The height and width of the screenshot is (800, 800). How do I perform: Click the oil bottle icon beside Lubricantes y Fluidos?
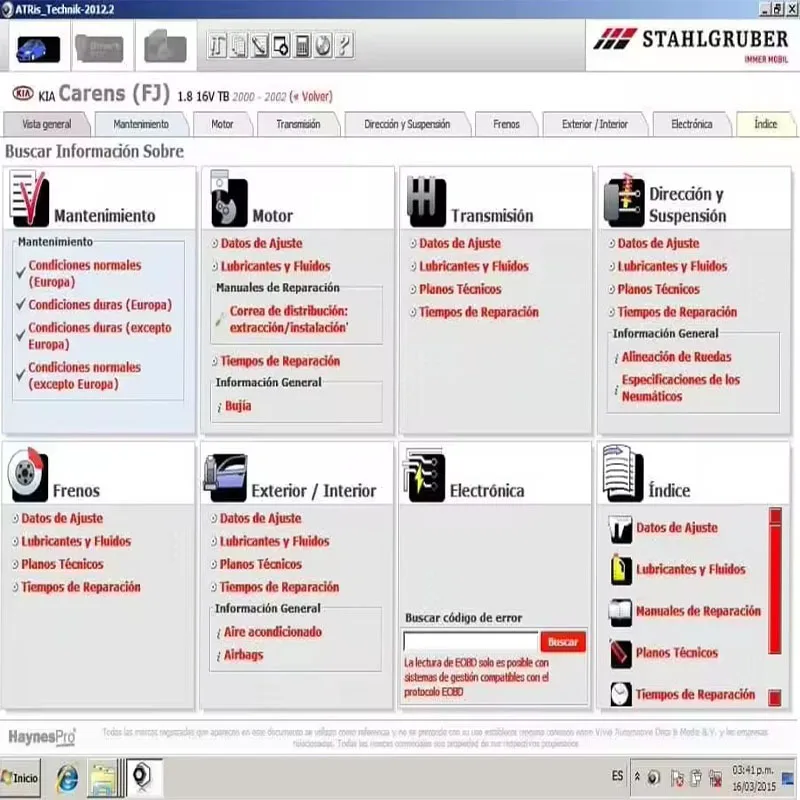[619, 568]
